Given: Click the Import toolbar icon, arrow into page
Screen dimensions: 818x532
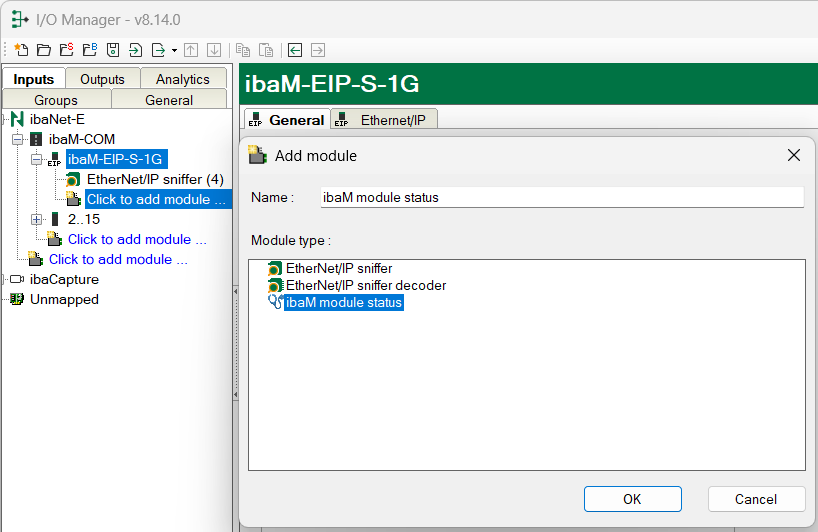Looking at the screenshot, I should coord(135,50).
